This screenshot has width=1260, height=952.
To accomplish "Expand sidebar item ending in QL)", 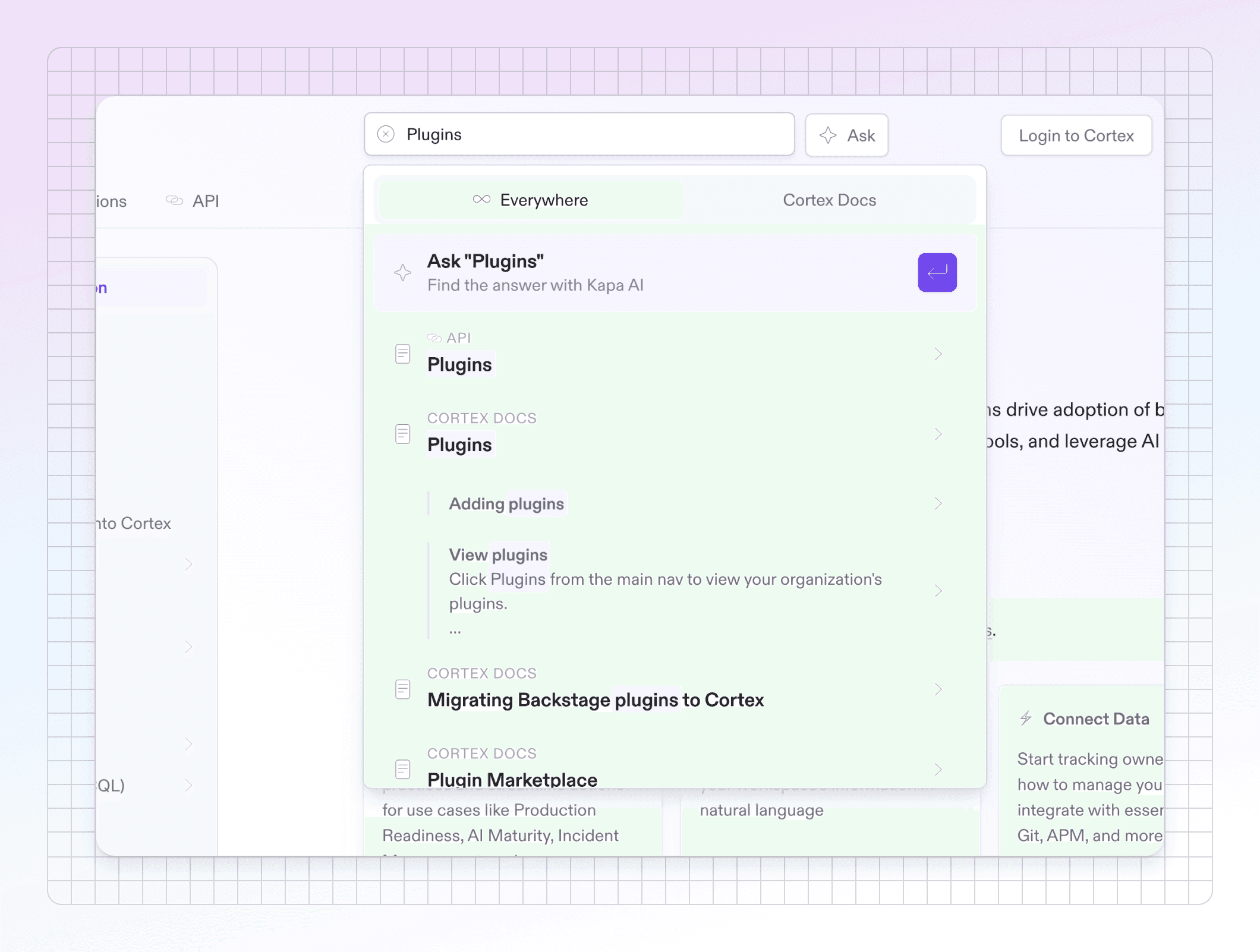I will [188, 785].
